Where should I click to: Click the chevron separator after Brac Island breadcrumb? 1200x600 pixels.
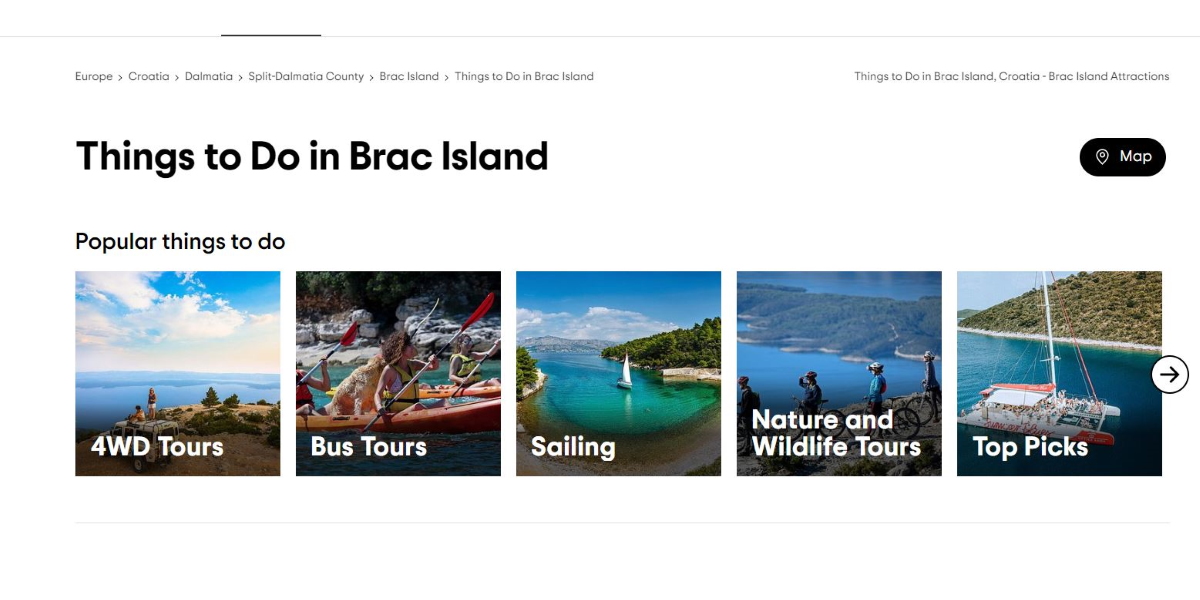[447, 77]
